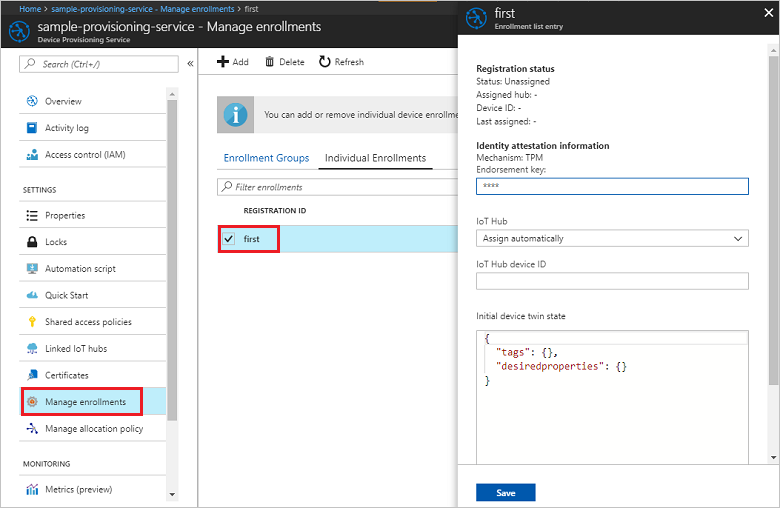This screenshot has width=780, height=508.
Task: Click the plus icon beside Add
Action: click(223, 62)
